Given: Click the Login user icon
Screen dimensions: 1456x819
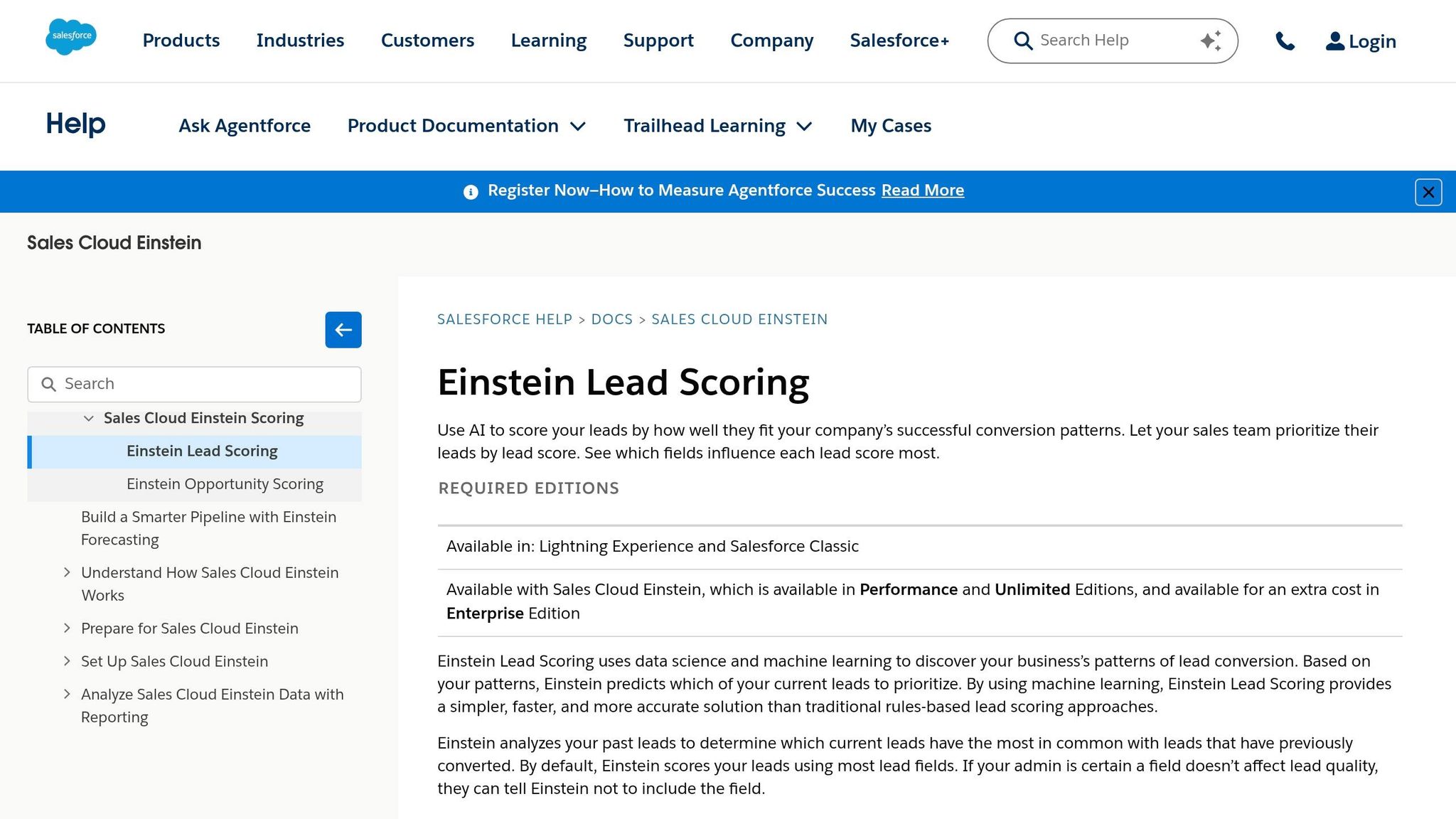Looking at the screenshot, I should pyautogui.click(x=1335, y=41).
